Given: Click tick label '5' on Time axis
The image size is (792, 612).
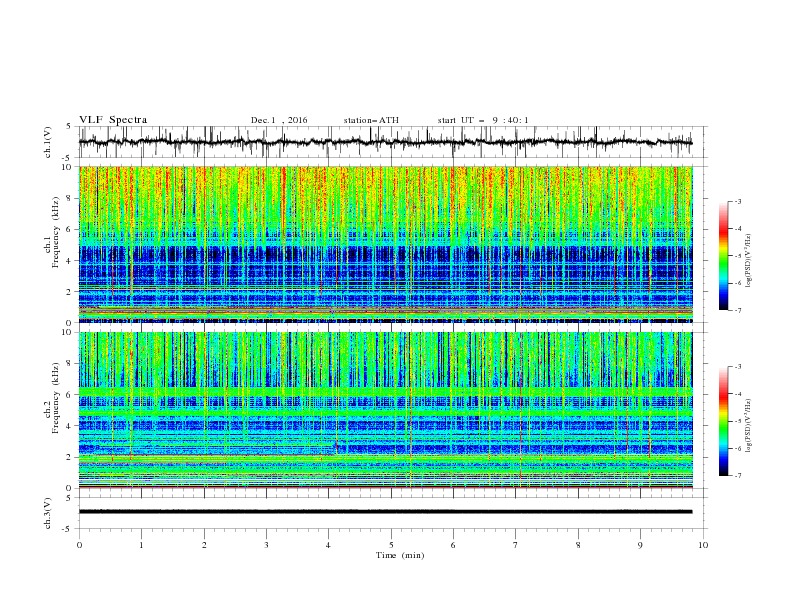Looking at the screenshot, I should click(391, 545).
